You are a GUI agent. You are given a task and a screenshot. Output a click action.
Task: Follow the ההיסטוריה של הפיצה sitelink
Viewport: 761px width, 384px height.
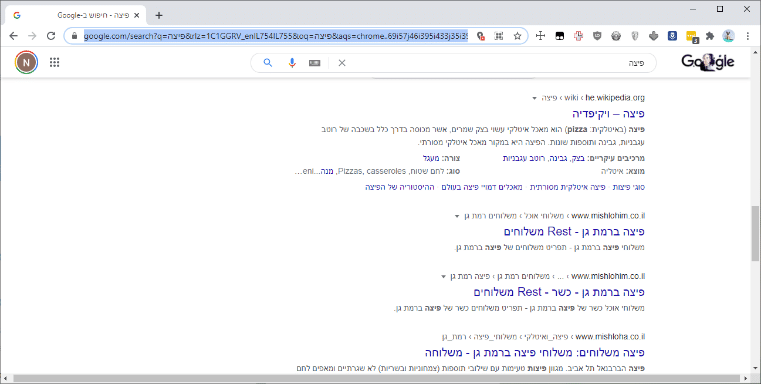tap(399, 187)
